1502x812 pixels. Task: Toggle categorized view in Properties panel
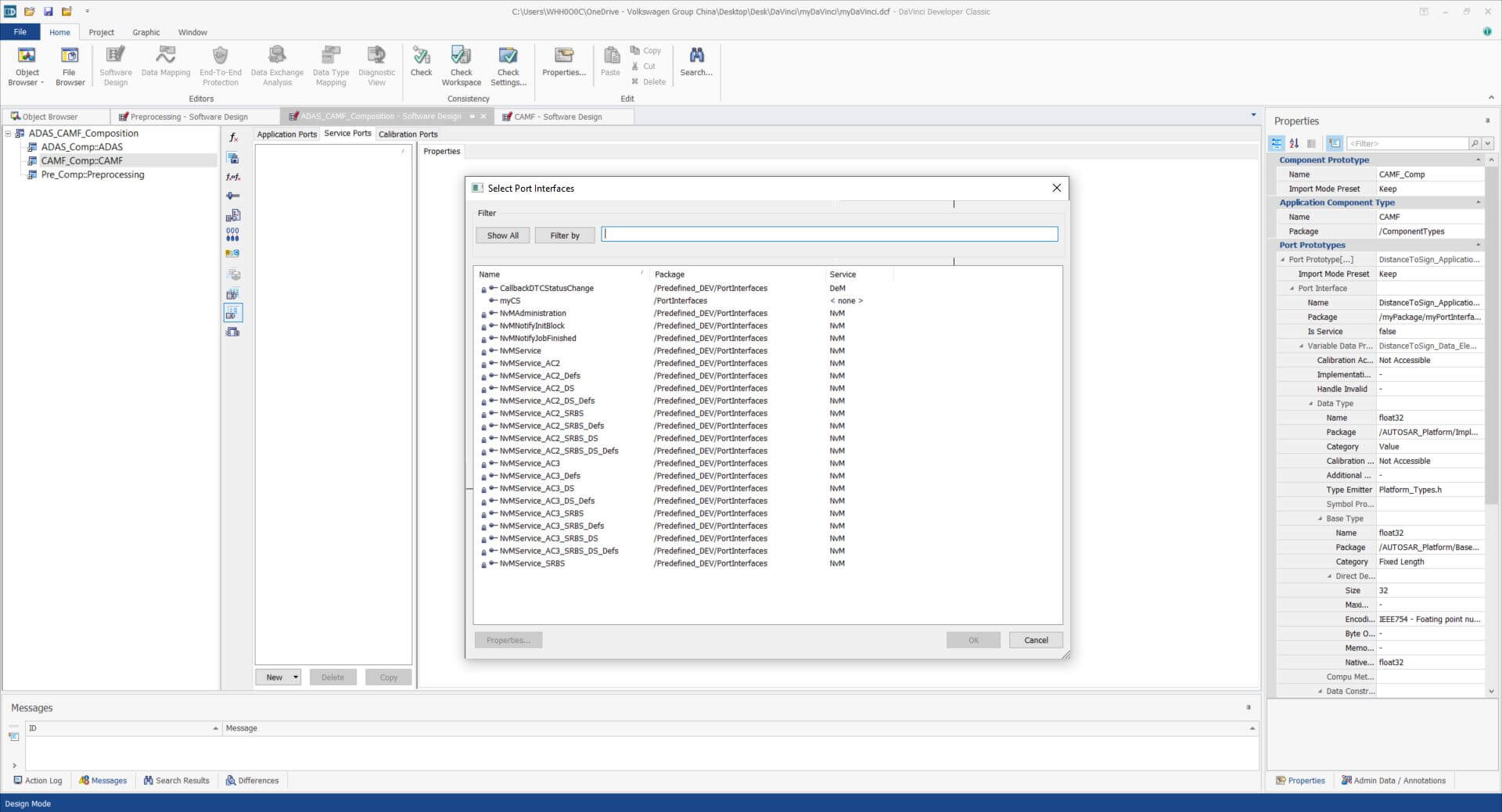click(x=1277, y=144)
